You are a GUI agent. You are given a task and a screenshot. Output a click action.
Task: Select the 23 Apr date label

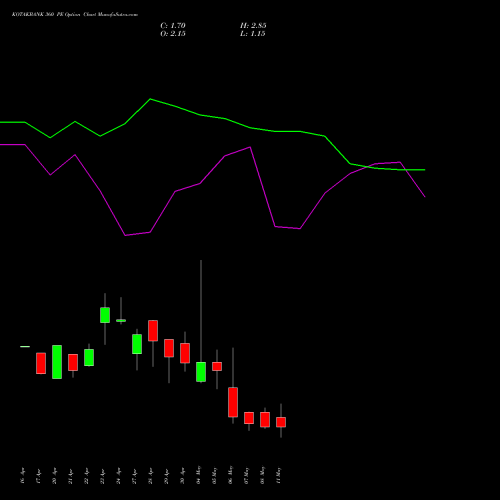pyautogui.click(x=102, y=476)
